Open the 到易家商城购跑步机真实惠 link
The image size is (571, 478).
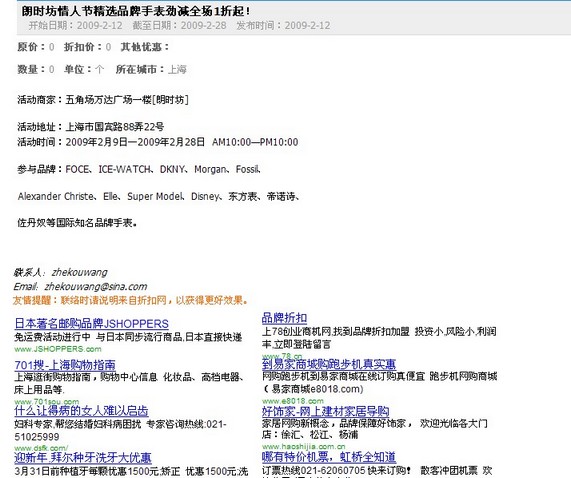[329, 364]
